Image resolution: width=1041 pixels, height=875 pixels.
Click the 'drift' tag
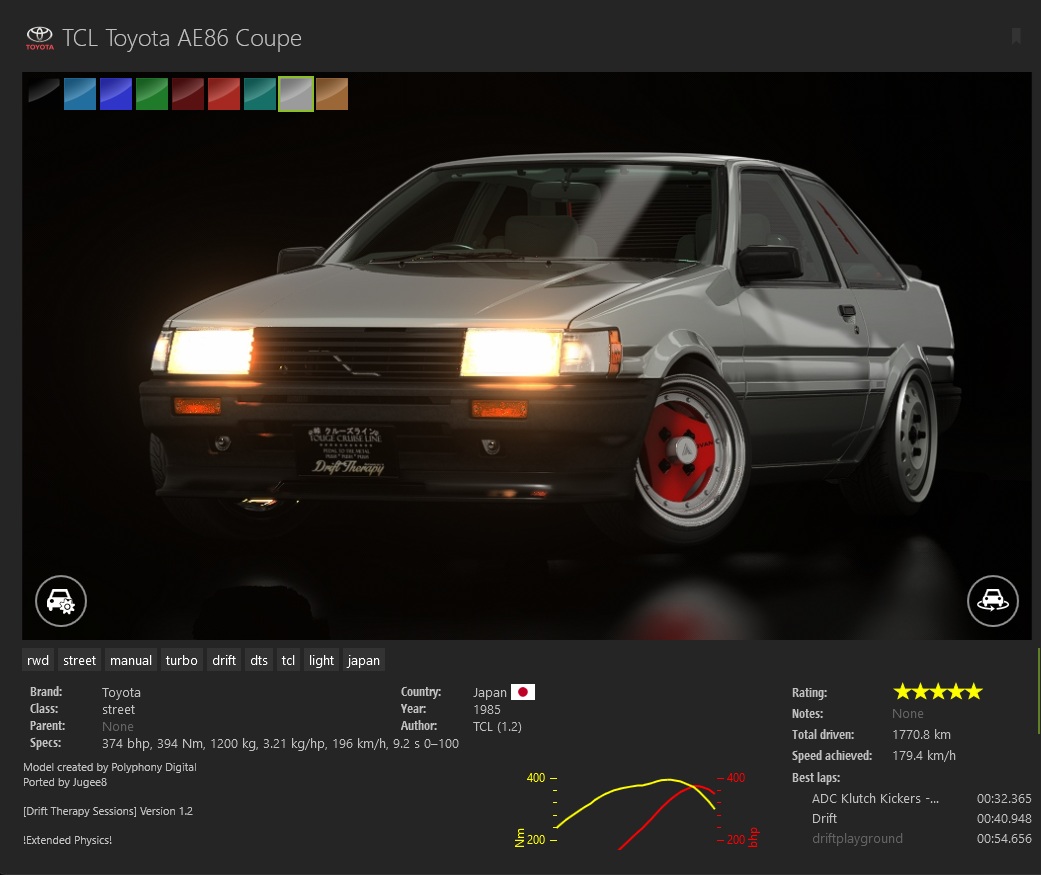point(224,660)
